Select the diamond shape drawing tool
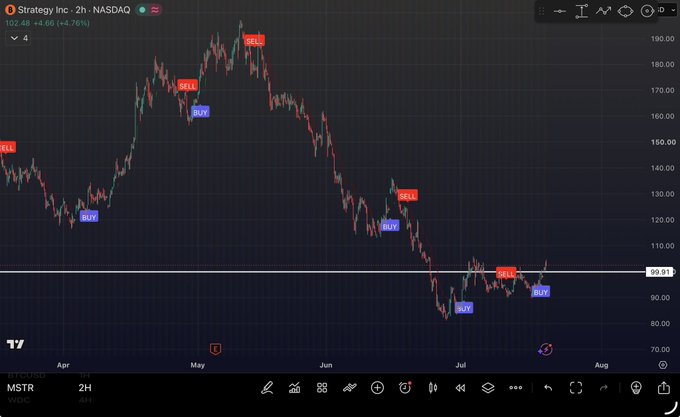Screen dimensions: 680x417 (625, 11)
